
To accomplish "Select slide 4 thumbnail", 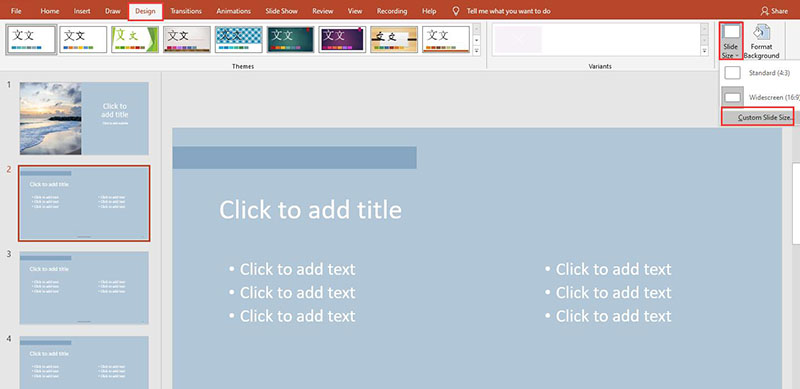I will click(x=84, y=362).
